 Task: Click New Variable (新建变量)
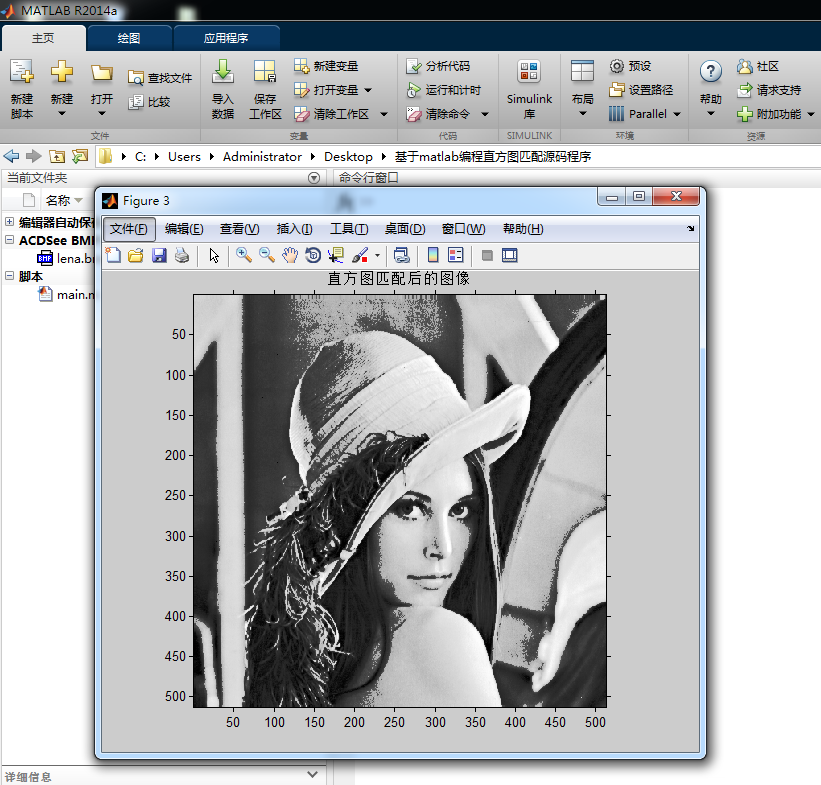coord(326,66)
